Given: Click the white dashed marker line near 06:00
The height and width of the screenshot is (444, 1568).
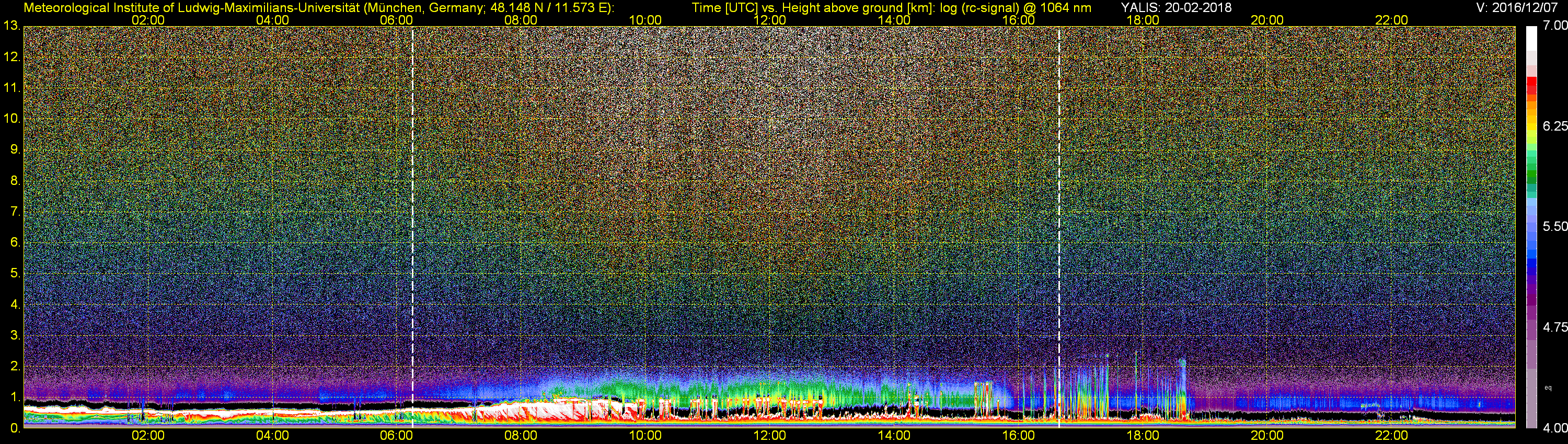Looking at the screenshot, I should 413,226.
